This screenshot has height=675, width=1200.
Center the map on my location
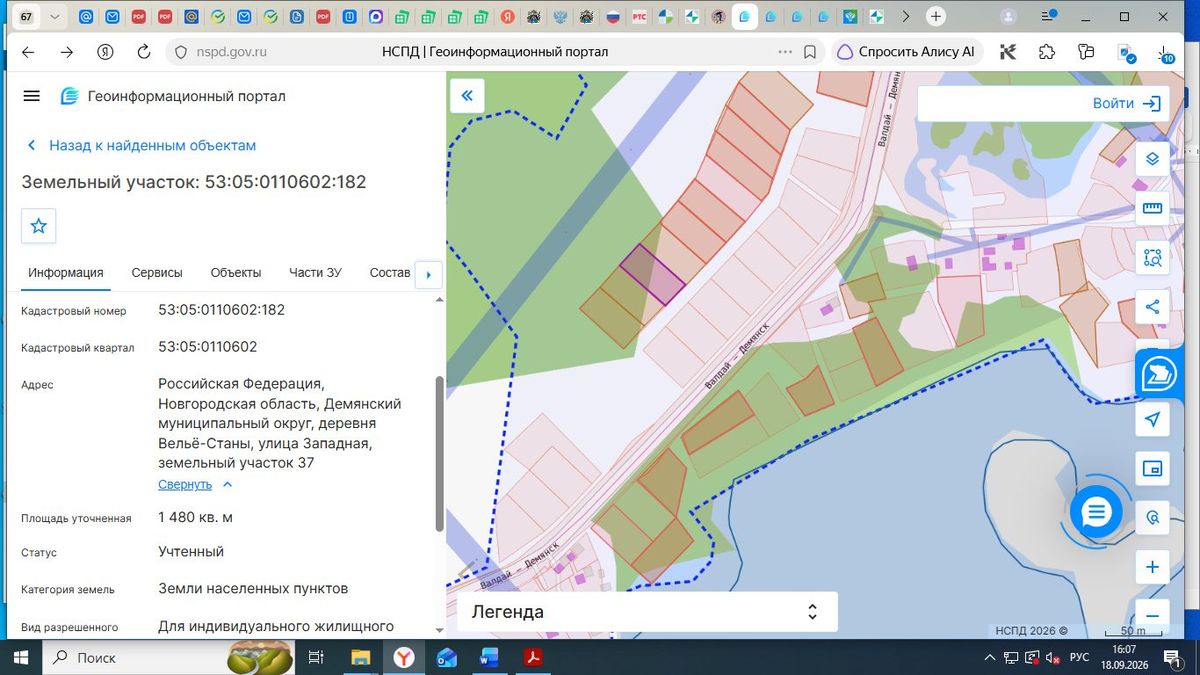[1152, 419]
